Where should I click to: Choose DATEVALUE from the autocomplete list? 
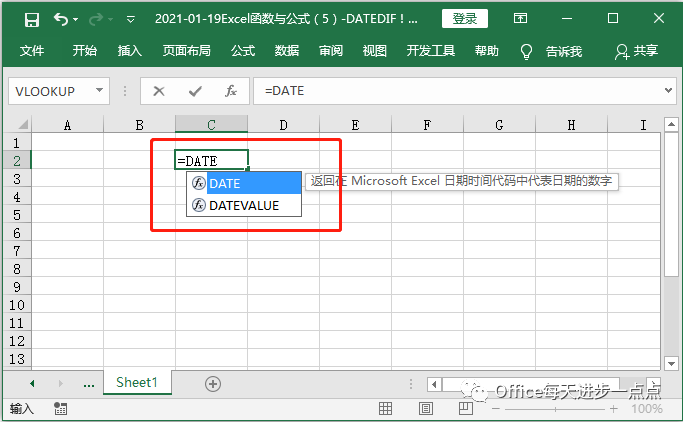[244, 205]
